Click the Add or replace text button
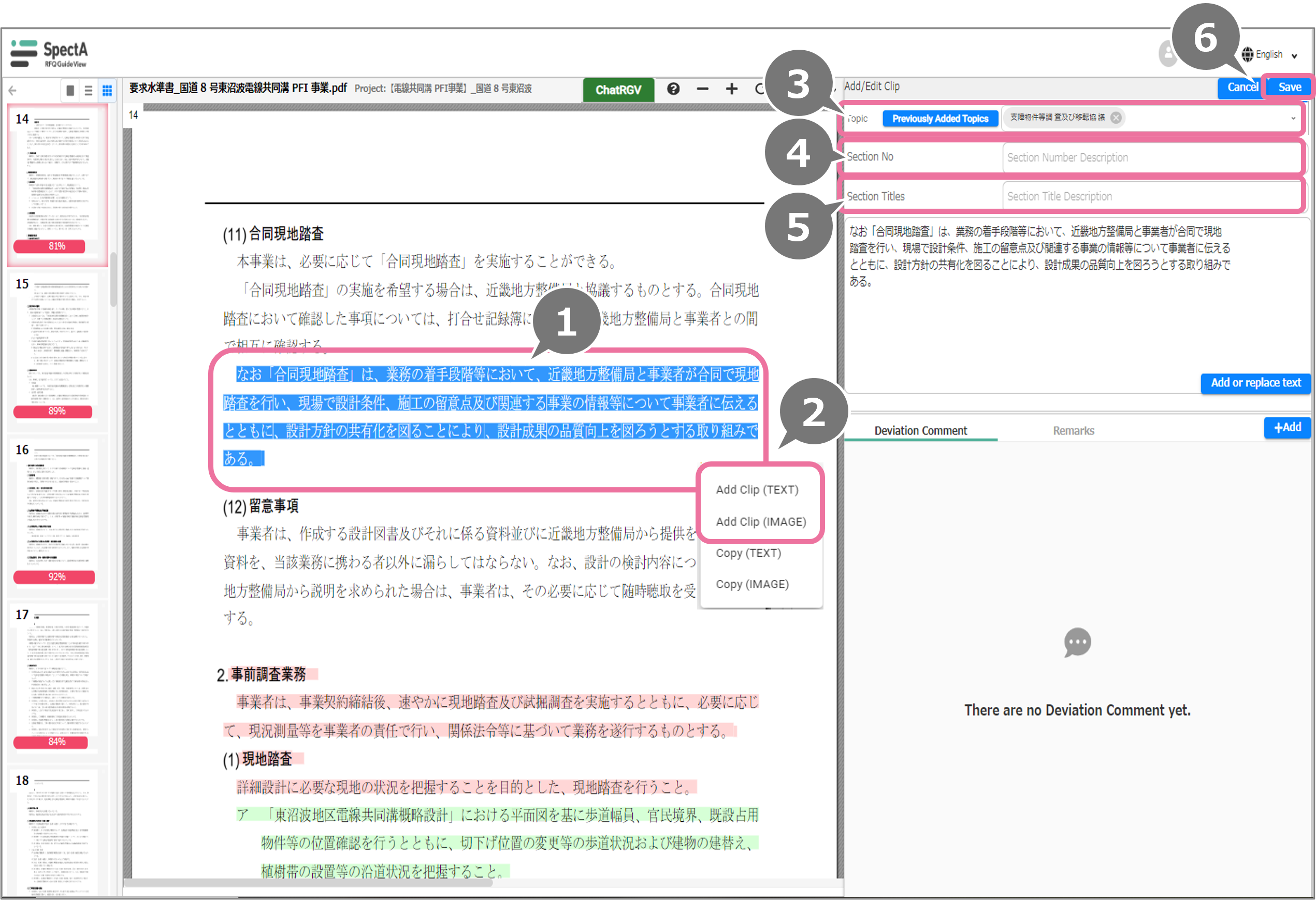Image resolution: width=1316 pixels, height=900 pixels. [x=1255, y=383]
